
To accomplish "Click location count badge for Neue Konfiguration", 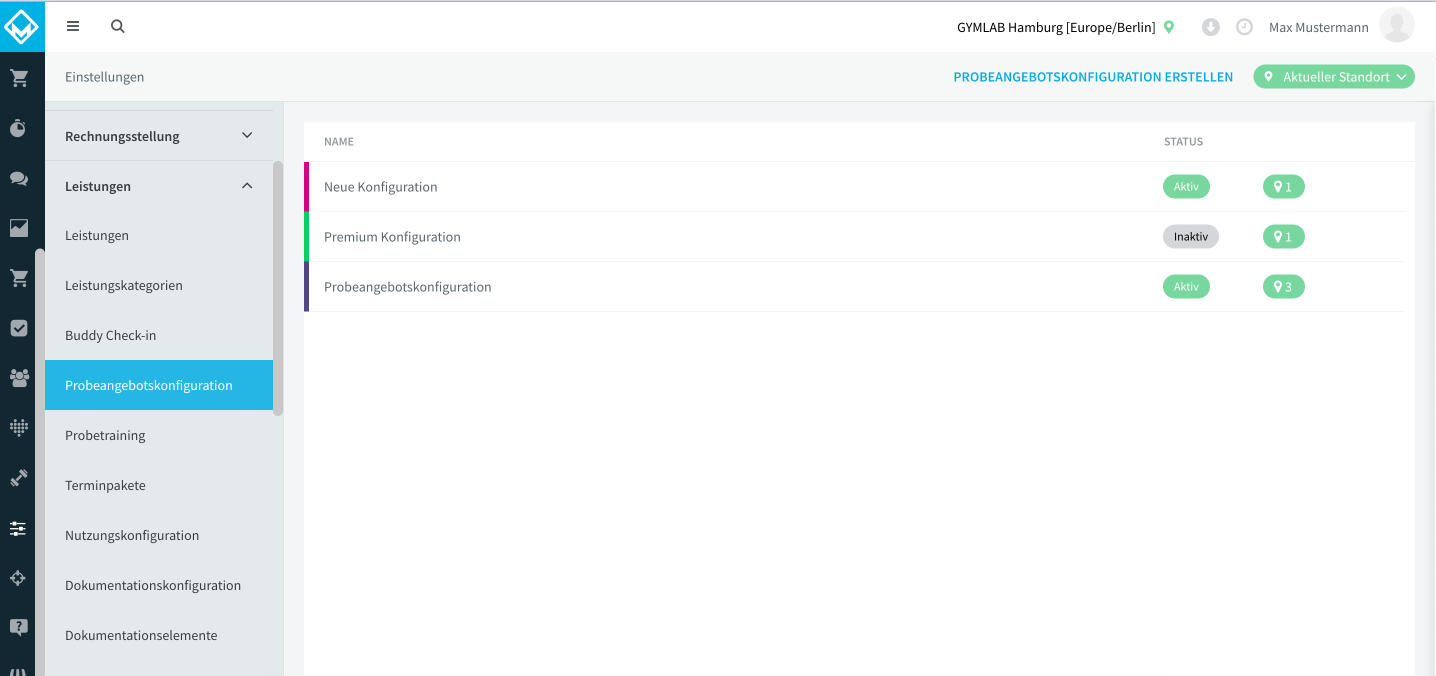I will (x=1284, y=187).
